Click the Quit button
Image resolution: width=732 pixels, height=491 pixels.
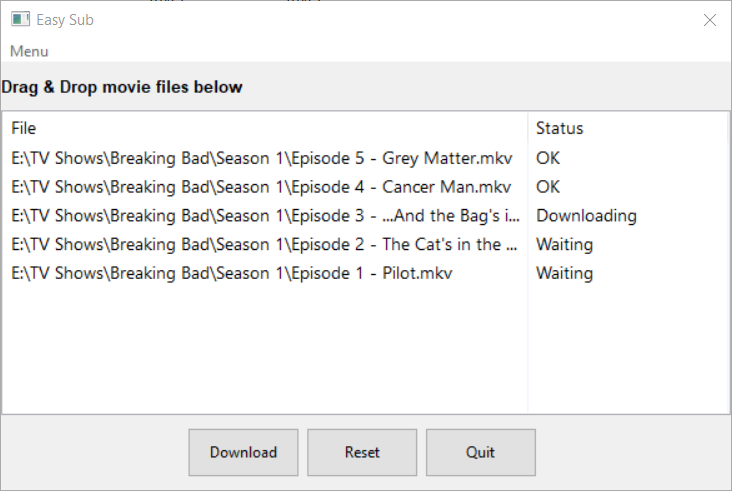coord(480,452)
